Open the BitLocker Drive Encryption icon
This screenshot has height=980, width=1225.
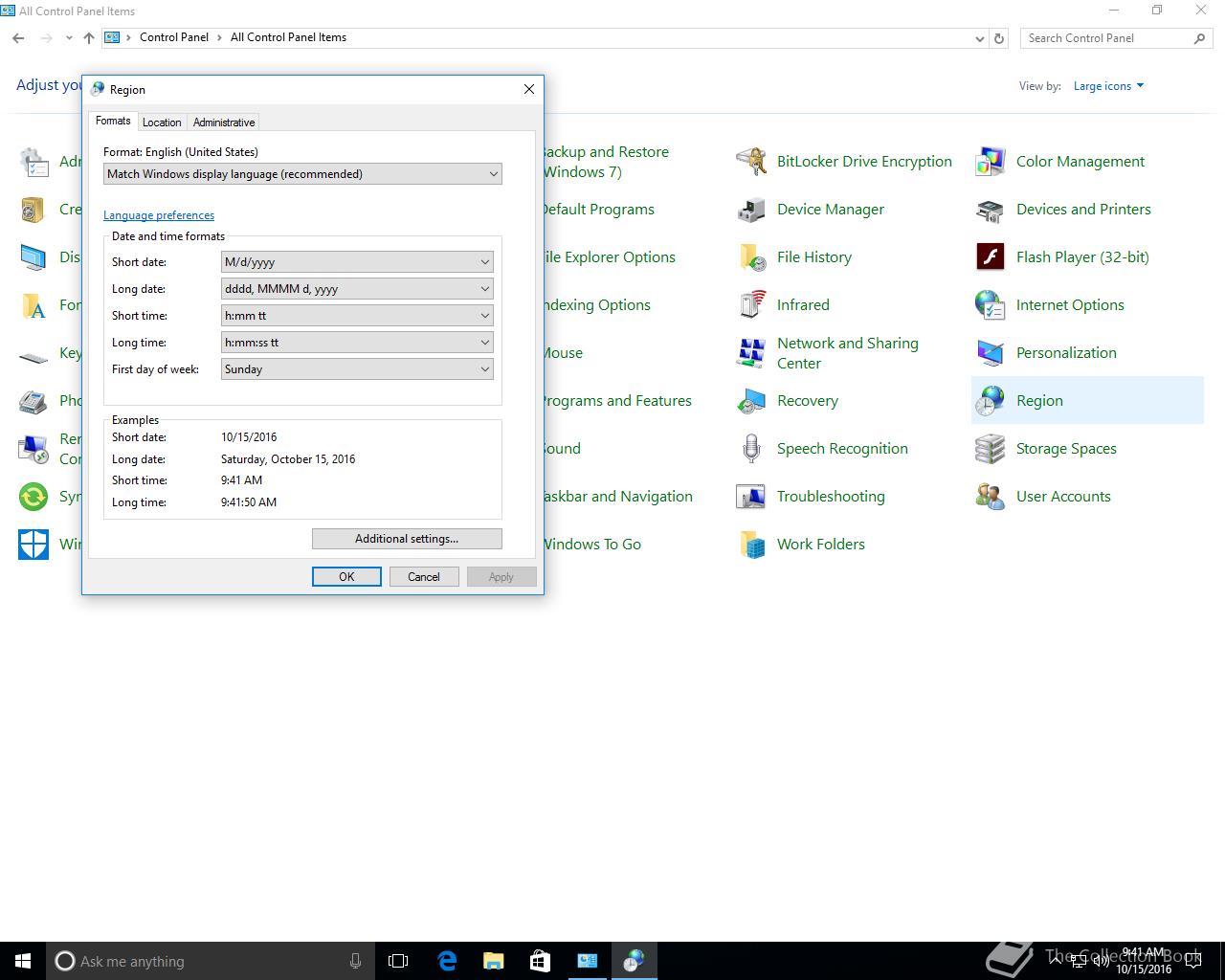point(751,162)
